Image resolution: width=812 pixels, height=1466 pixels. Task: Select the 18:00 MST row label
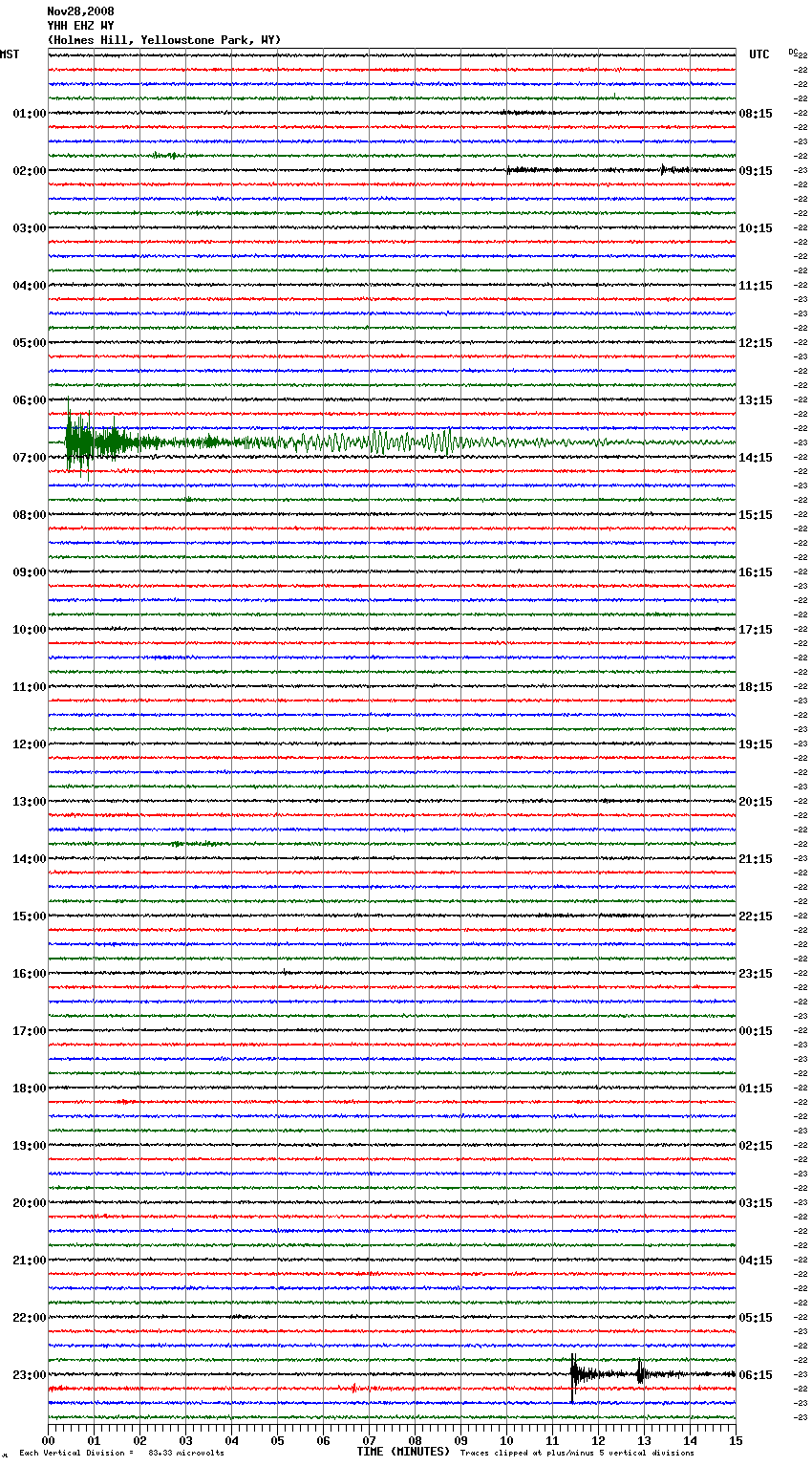tap(30, 1089)
